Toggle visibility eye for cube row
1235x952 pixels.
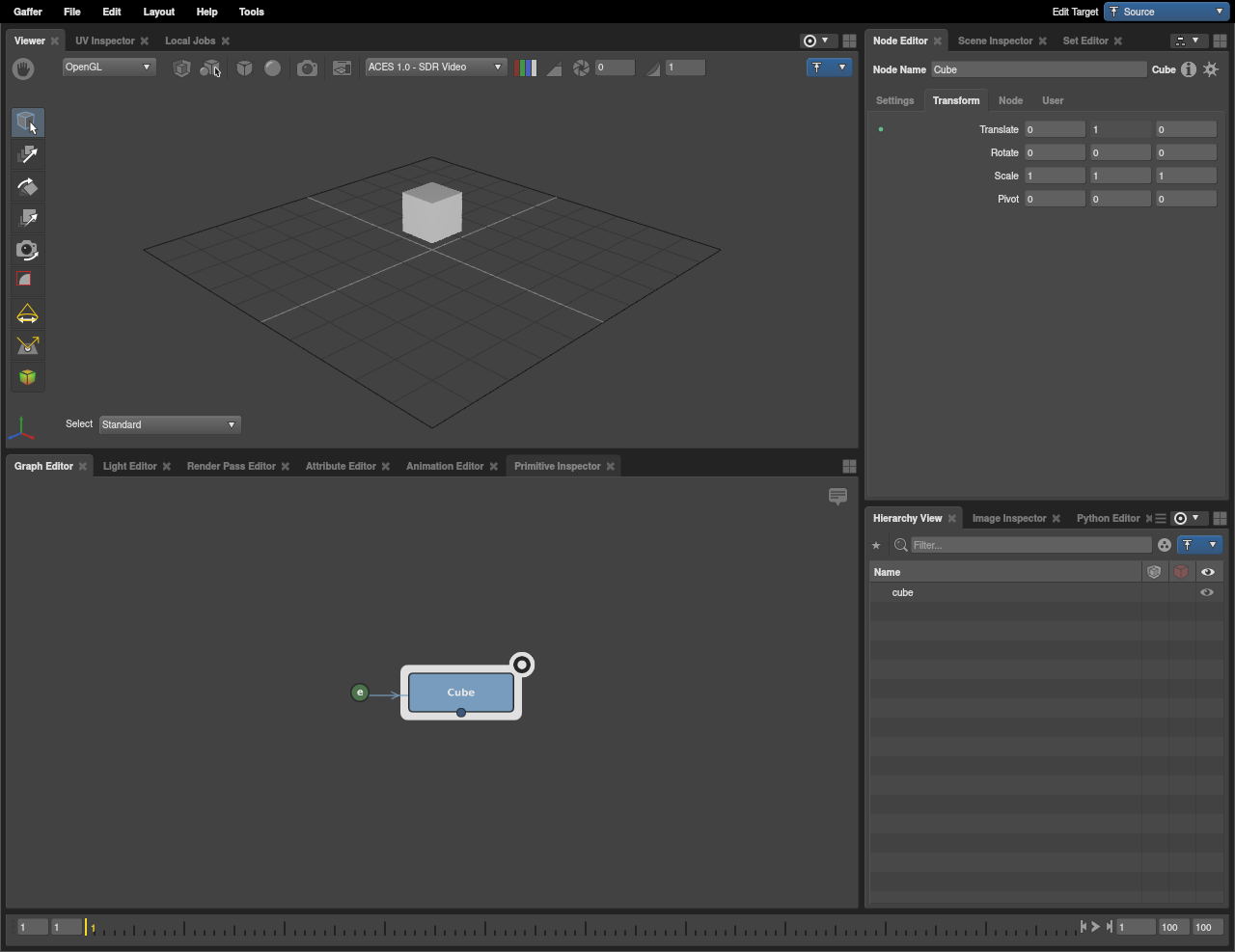1207,592
